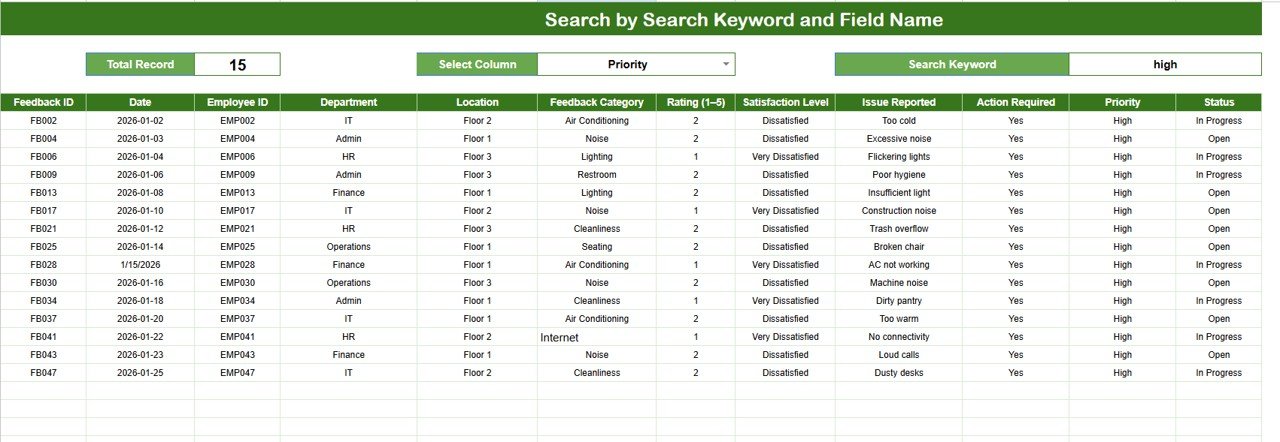
Task: Click the Total Record green label
Action: tap(140, 64)
